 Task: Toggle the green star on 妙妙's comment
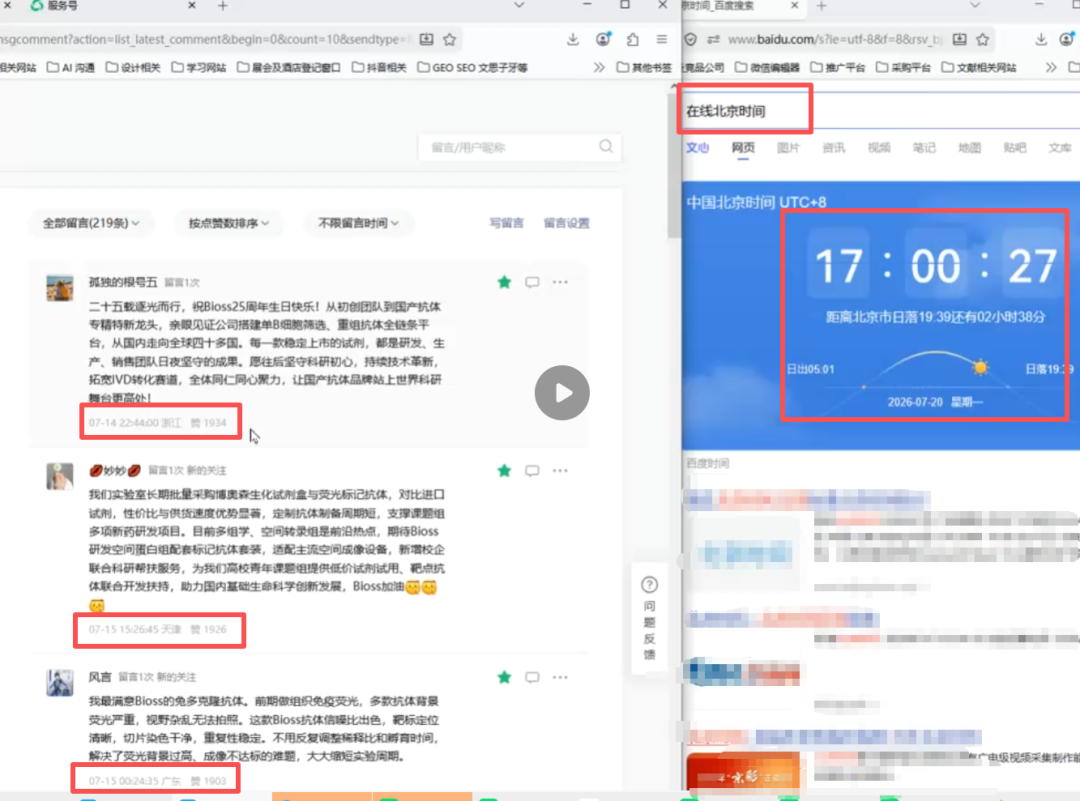click(x=504, y=470)
